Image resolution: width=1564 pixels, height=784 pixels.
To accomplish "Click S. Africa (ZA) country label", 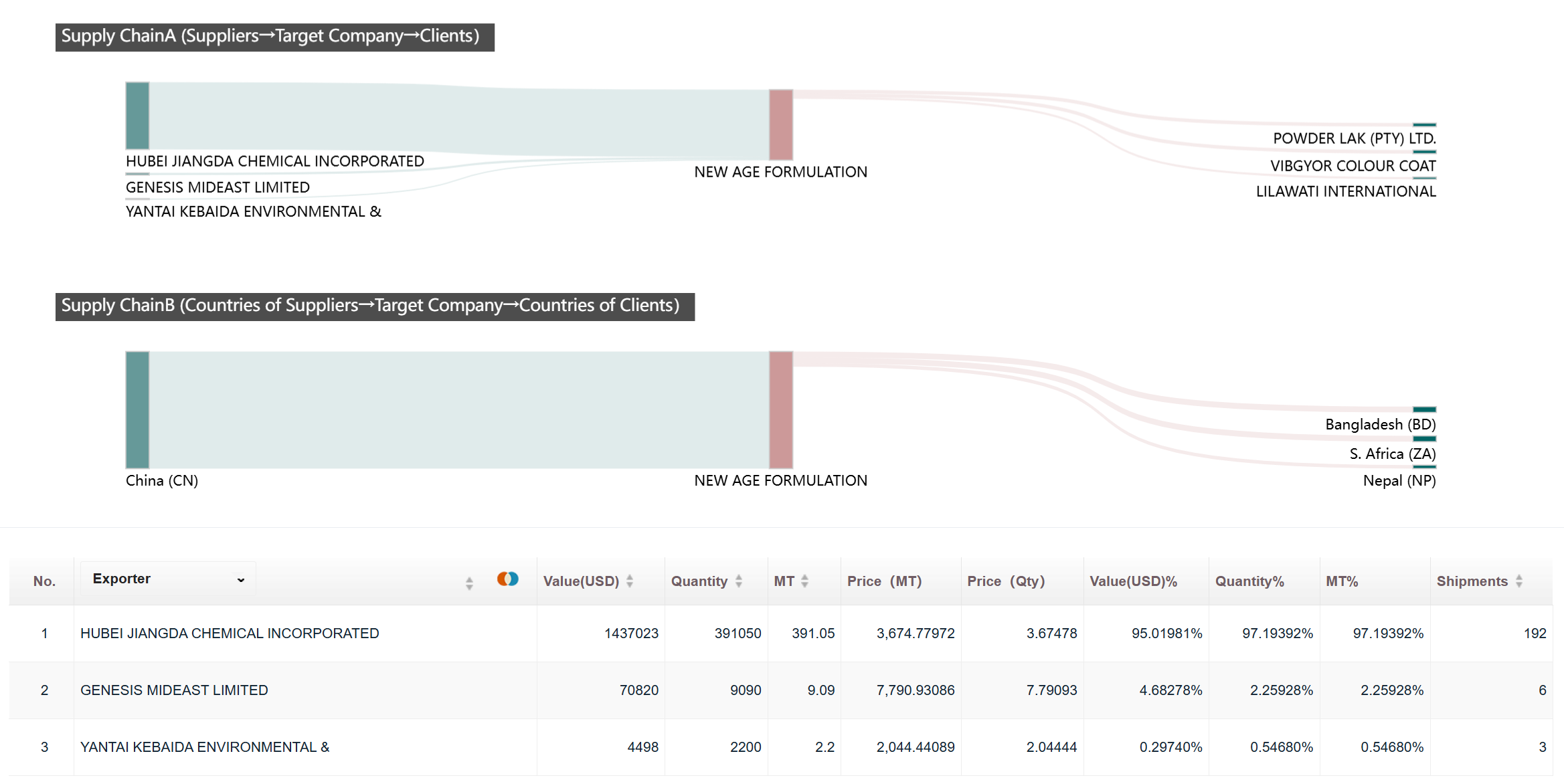I will 1393,454.
